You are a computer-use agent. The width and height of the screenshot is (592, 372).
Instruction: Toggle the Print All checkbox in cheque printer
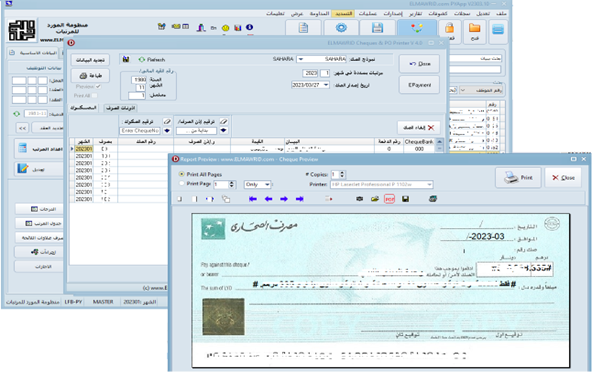tap(94, 96)
